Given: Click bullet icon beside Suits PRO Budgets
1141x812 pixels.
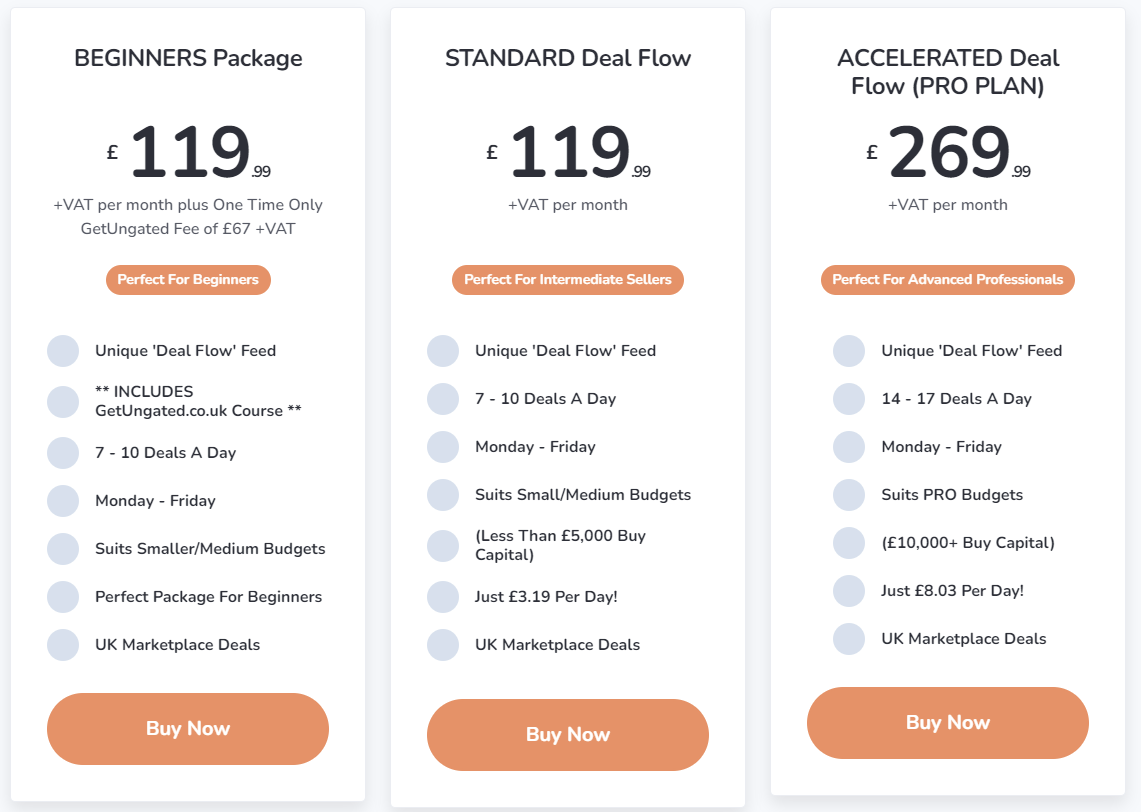Looking at the screenshot, I should (849, 495).
